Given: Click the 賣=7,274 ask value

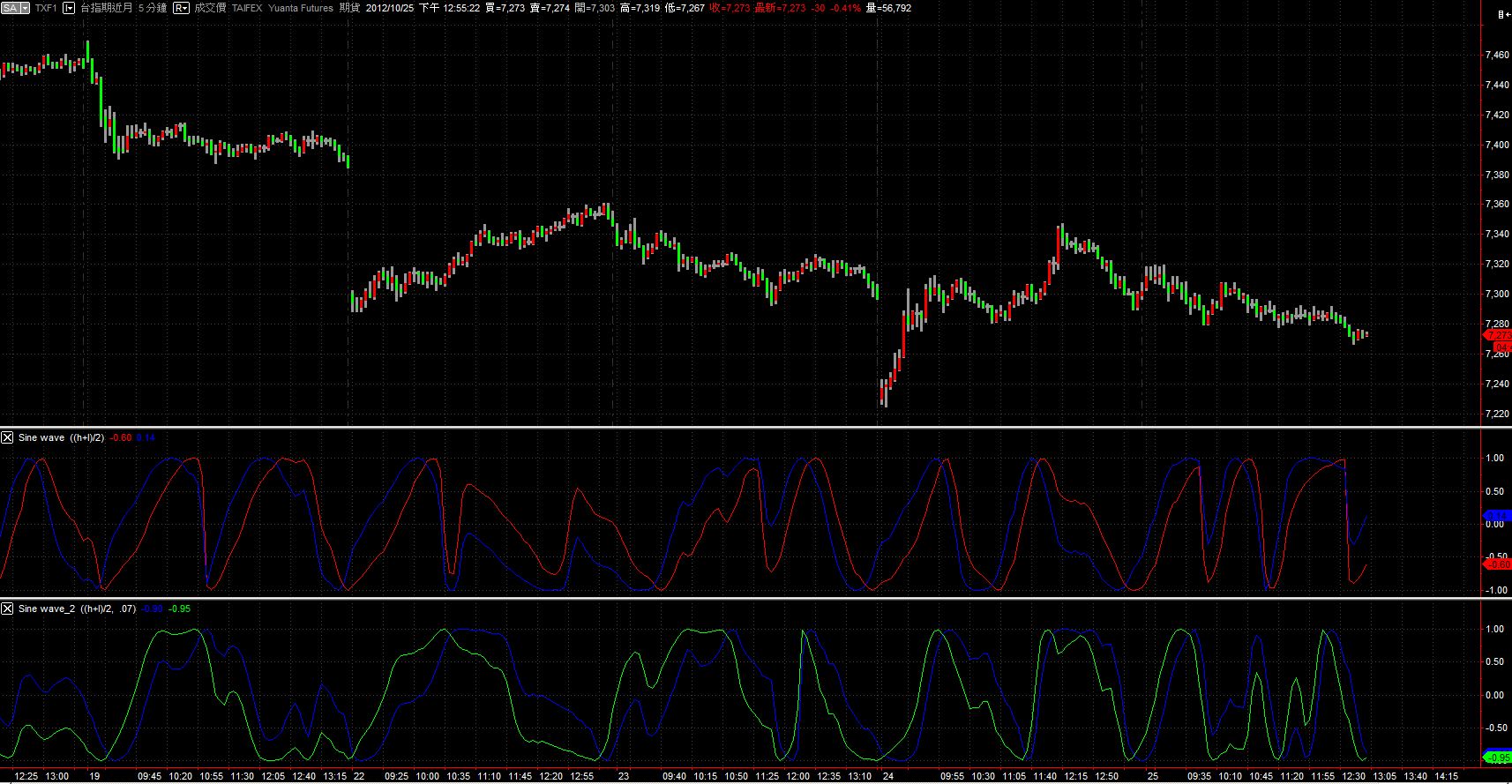Looking at the screenshot, I should pos(550,8).
